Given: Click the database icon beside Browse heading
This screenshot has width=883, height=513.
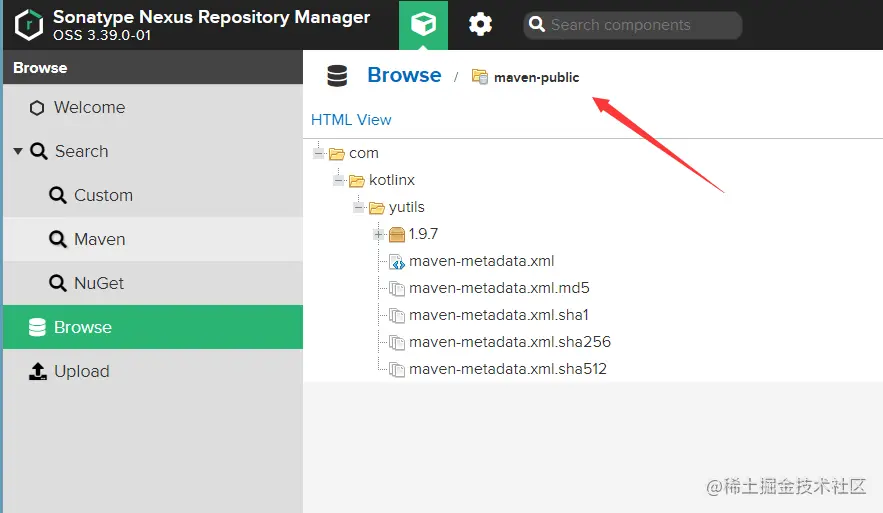Looking at the screenshot, I should [x=337, y=75].
